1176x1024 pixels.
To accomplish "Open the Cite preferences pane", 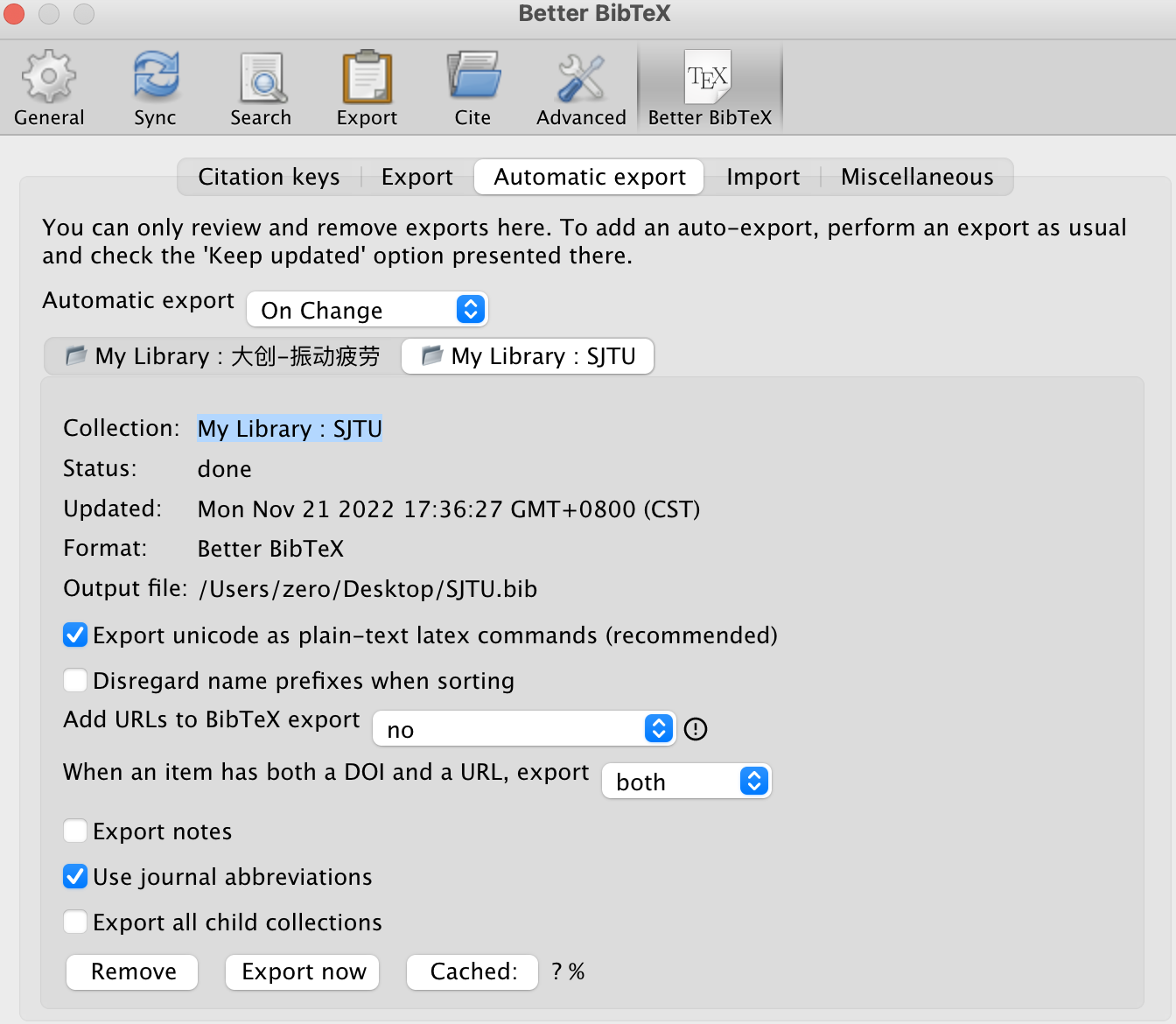I will click(472, 88).
